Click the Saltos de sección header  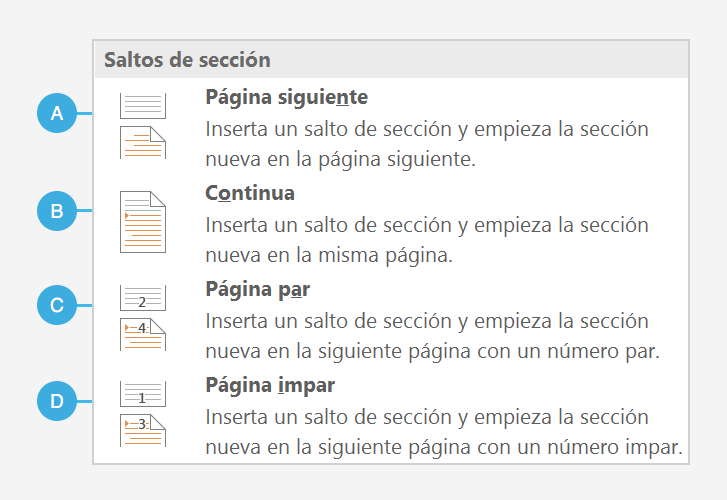187,60
